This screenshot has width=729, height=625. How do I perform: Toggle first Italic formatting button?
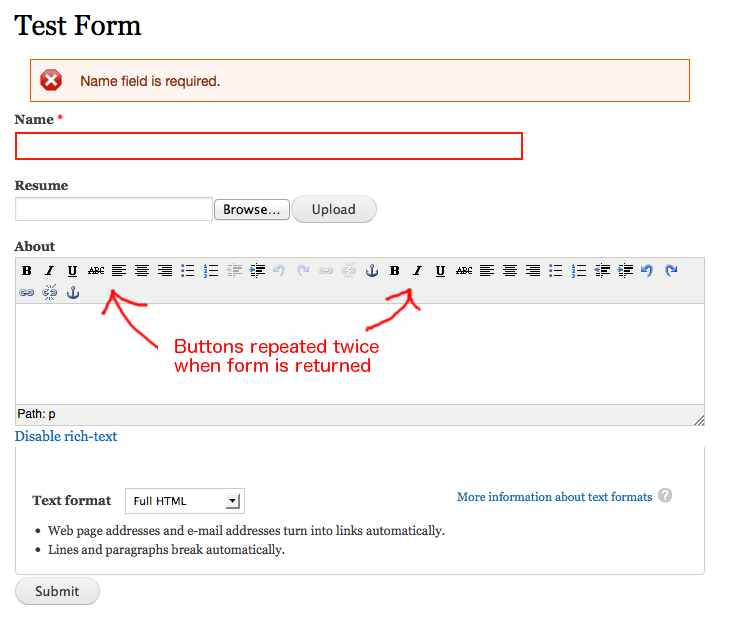tap(49, 271)
